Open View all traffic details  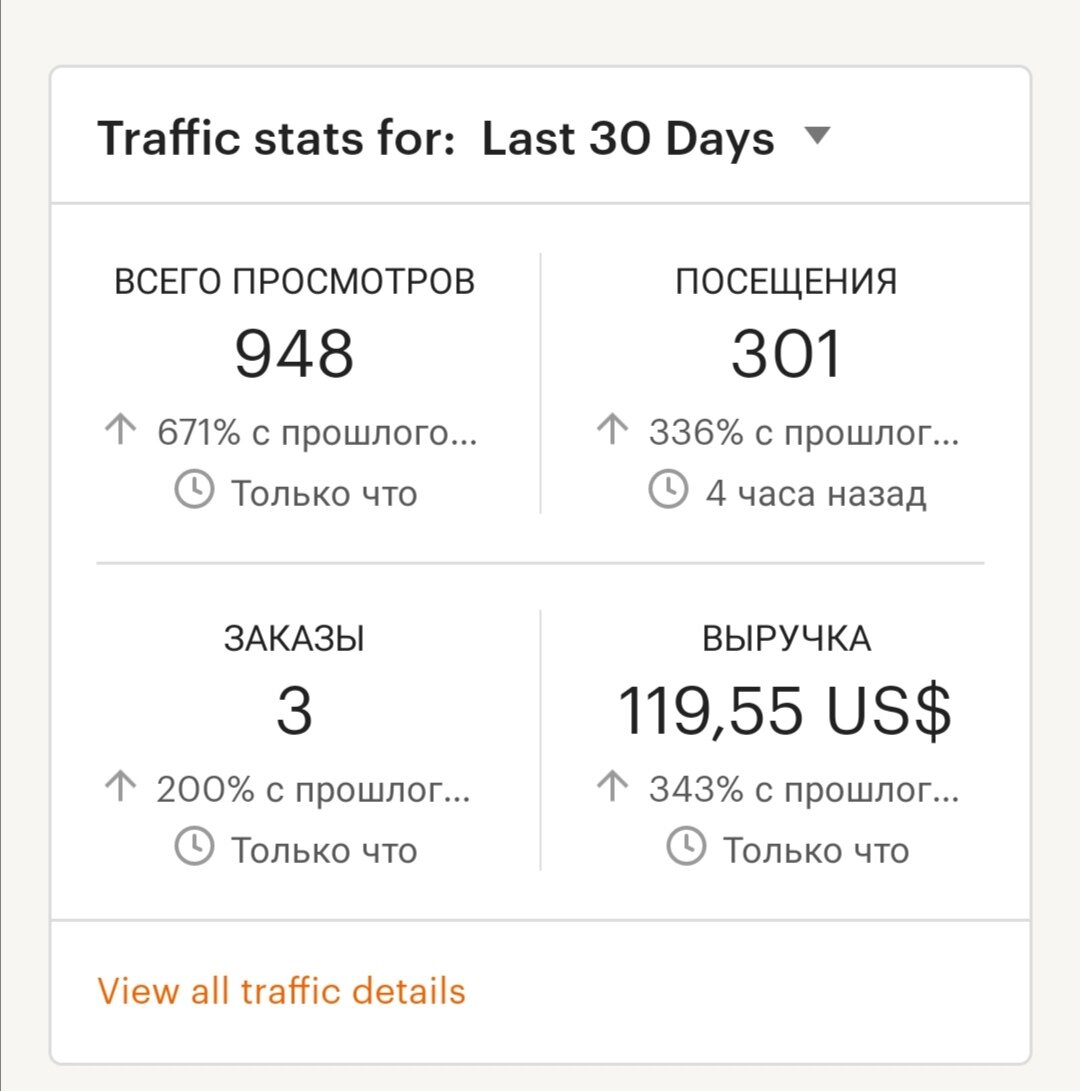(280, 990)
